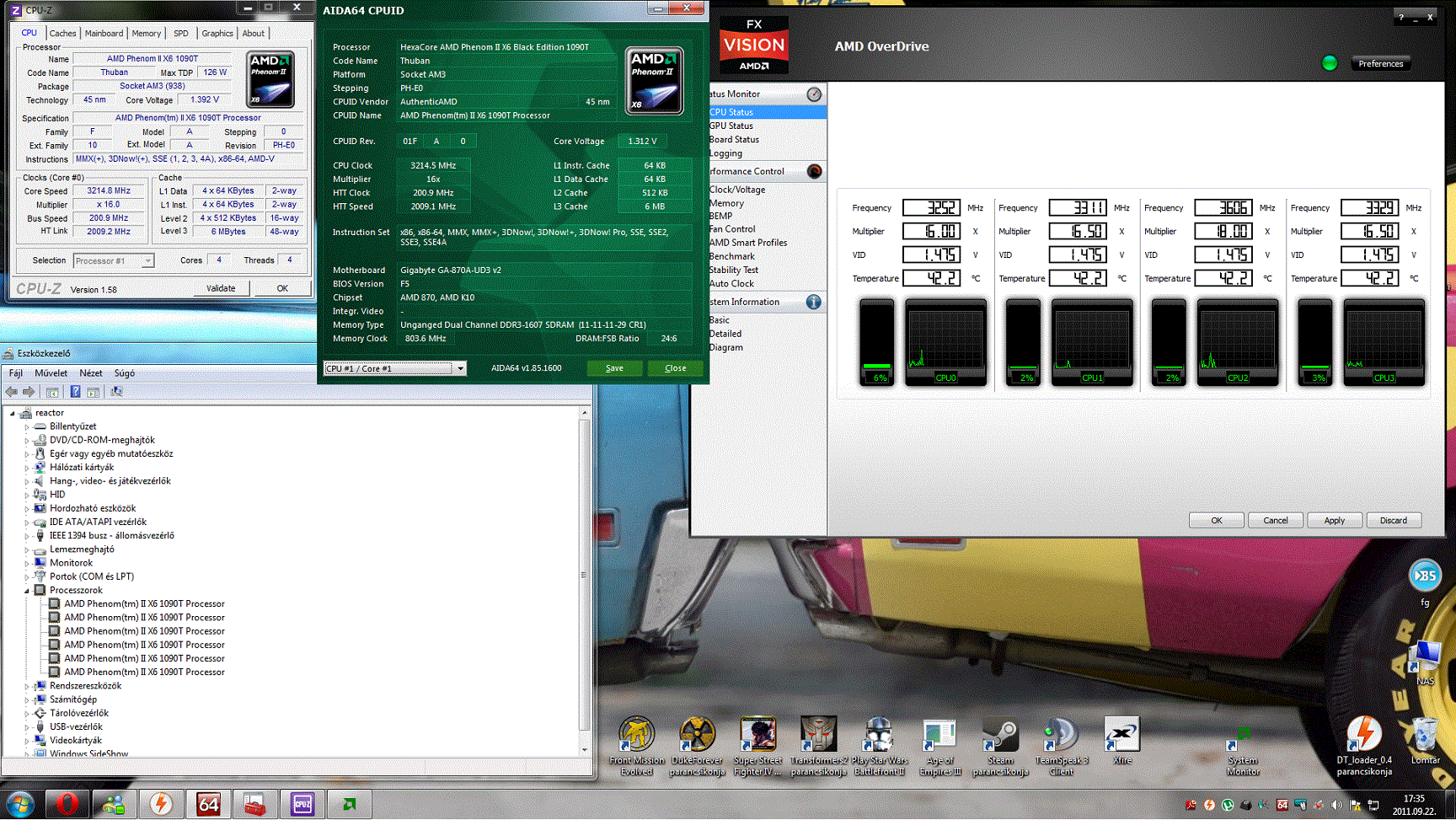Open Front Mission Evolved desktop shortcut

[637, 745]
